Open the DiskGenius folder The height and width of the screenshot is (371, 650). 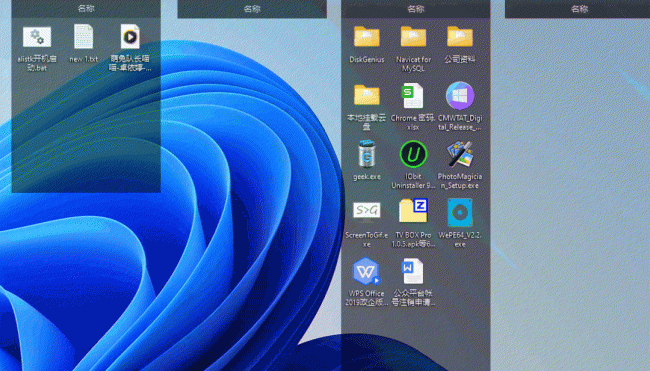pos(366,37)
